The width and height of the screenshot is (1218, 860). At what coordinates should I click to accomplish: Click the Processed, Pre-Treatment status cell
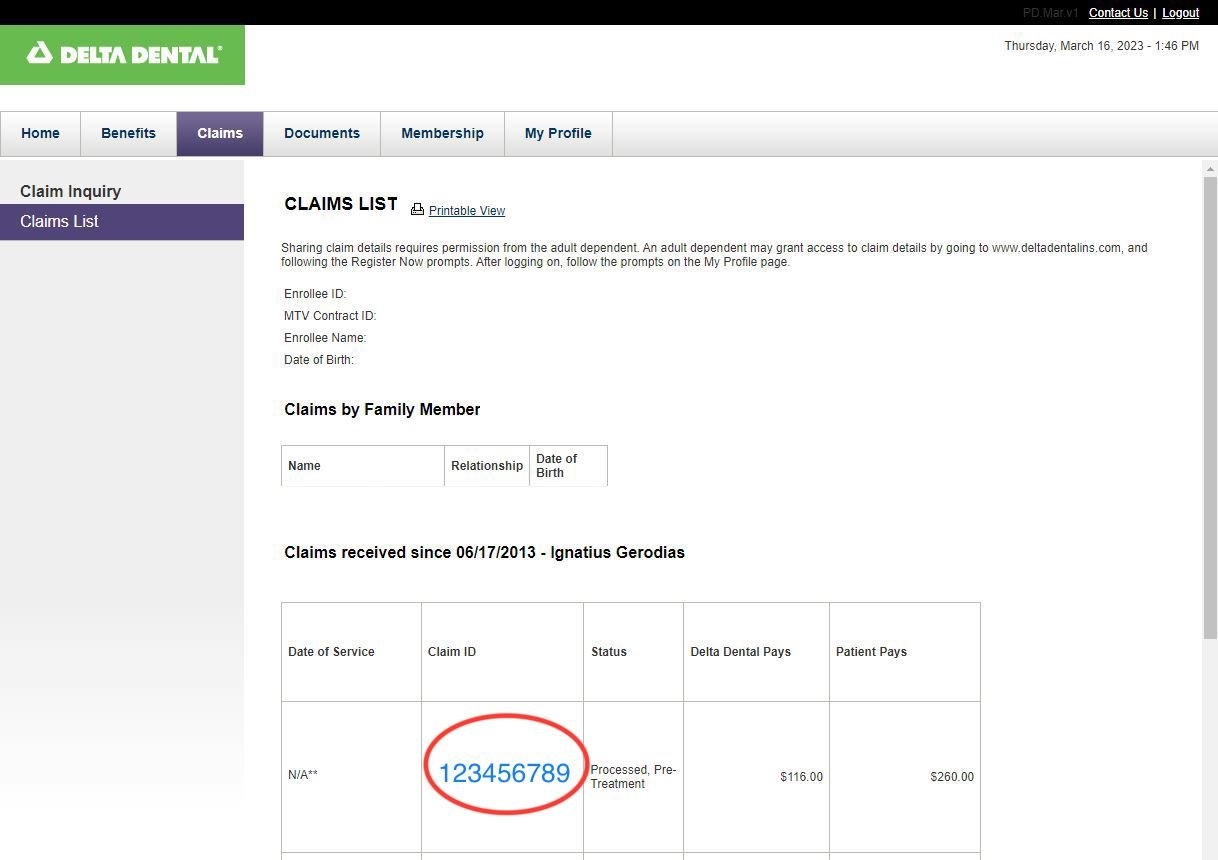(x=633, y=776)
